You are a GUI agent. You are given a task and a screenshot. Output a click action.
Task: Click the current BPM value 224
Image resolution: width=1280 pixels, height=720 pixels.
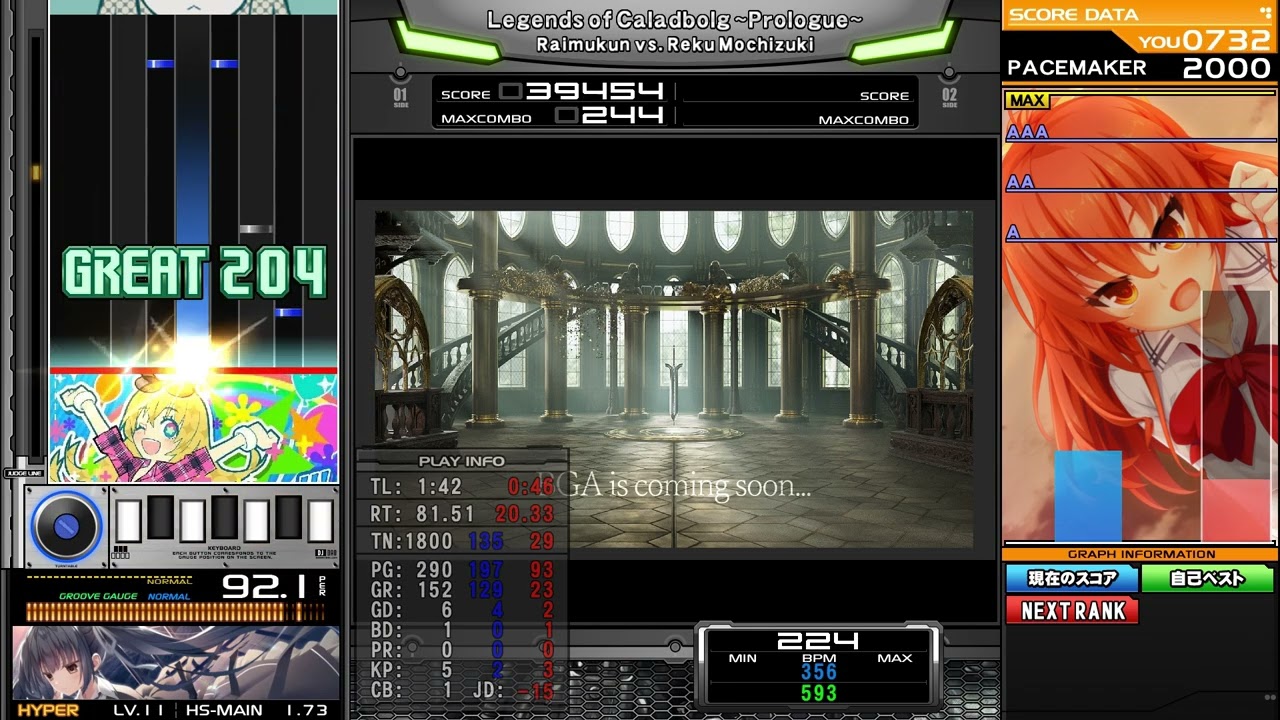click(818, 640)
